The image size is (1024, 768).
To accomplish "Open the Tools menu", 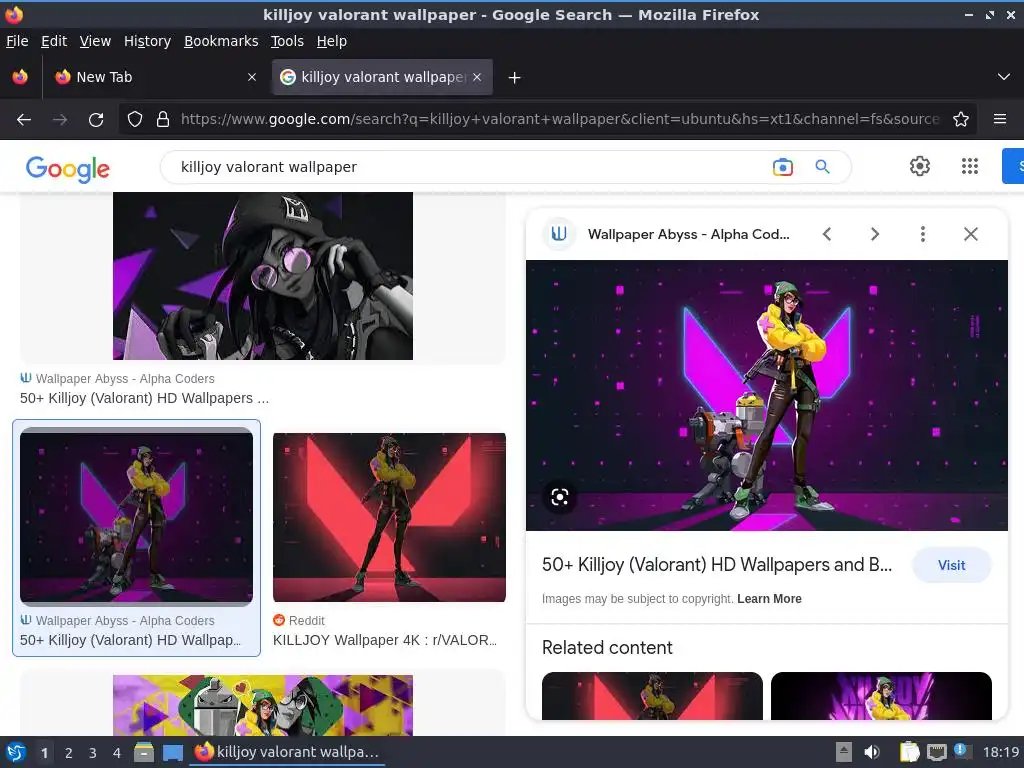I will pos(287,41).
